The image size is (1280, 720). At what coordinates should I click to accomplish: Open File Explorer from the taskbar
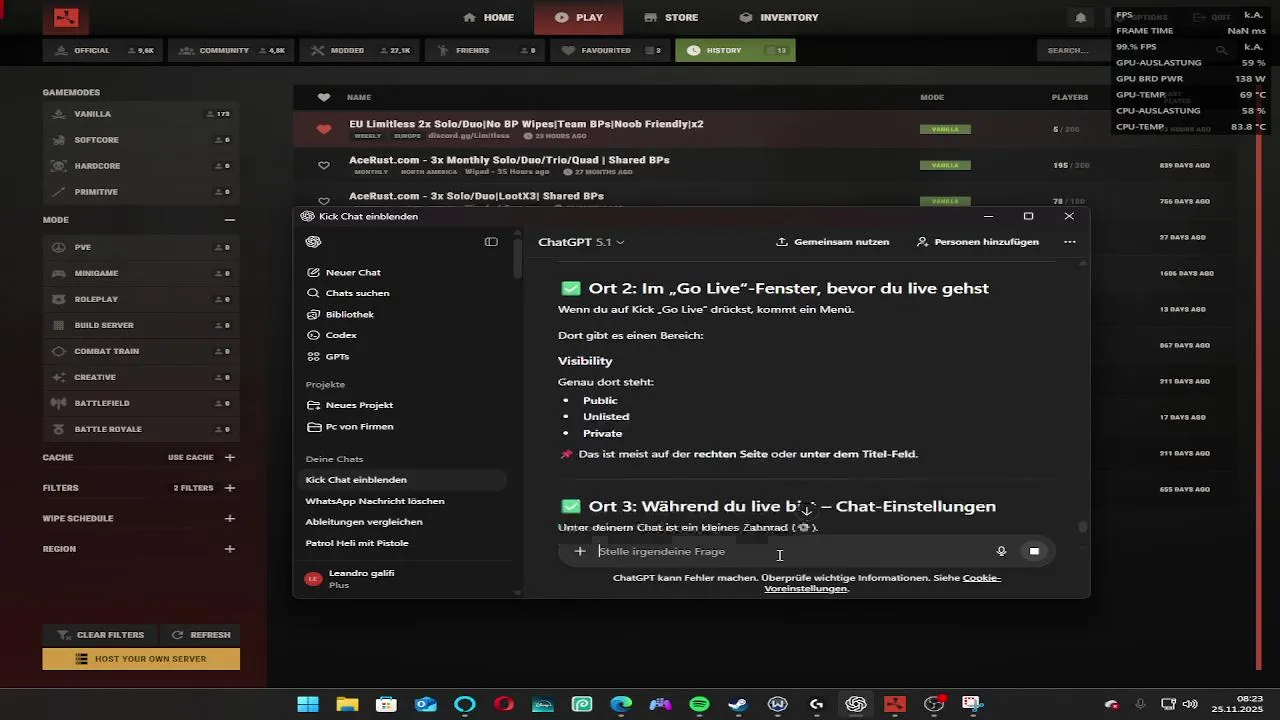[347, 704]
